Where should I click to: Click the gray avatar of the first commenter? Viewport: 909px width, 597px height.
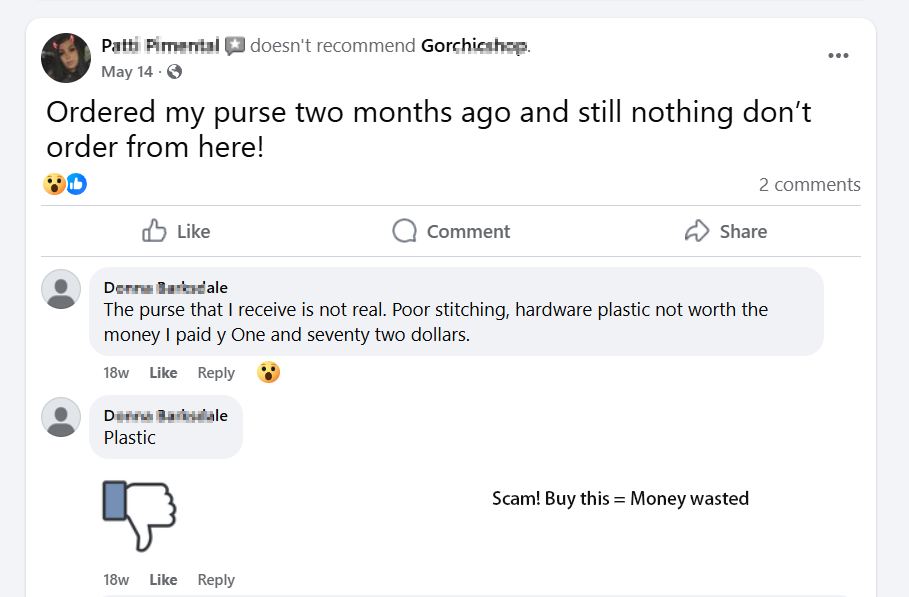point(61,289)
